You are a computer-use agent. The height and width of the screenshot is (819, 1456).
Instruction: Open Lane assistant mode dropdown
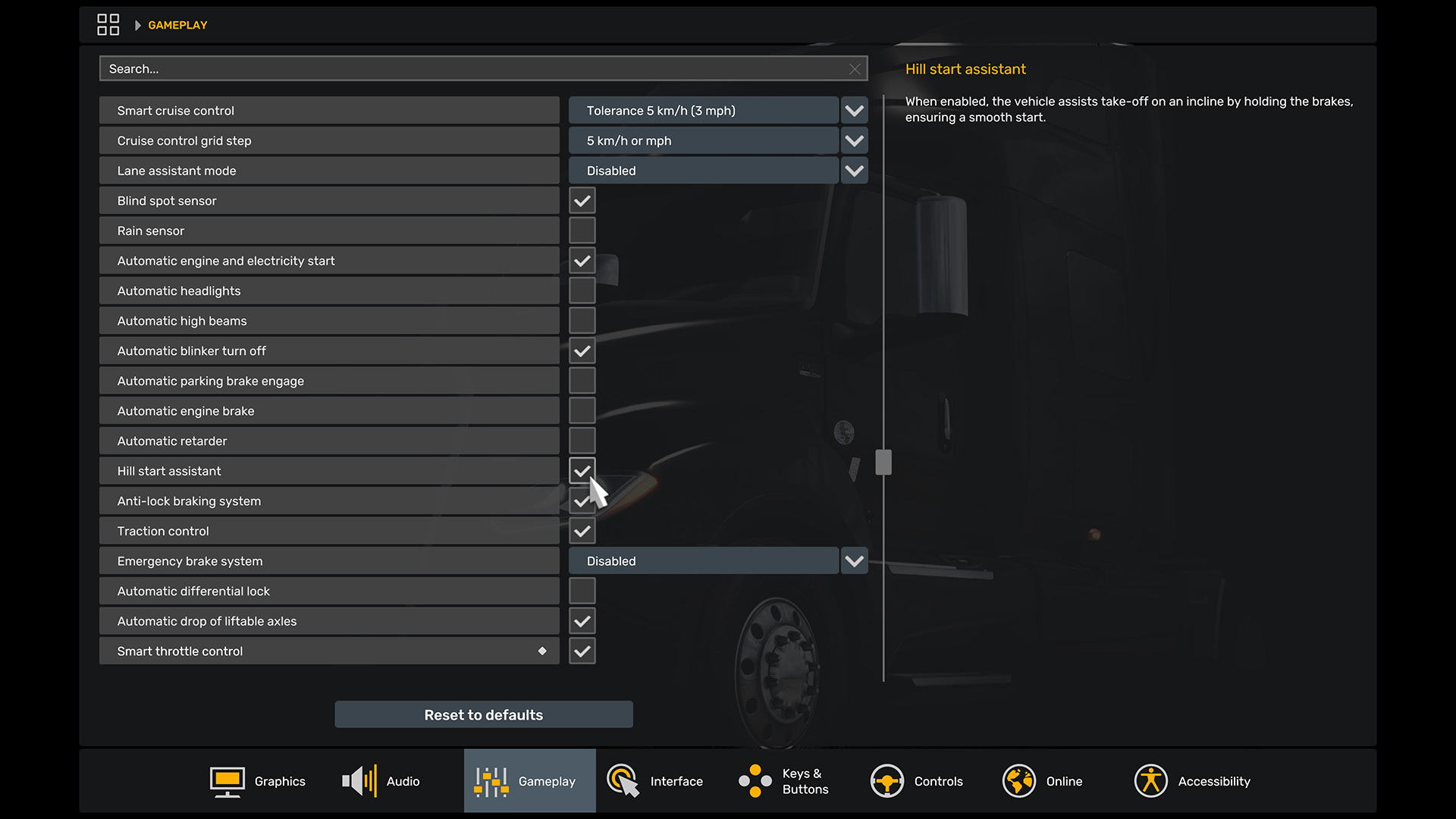(854, 171)
